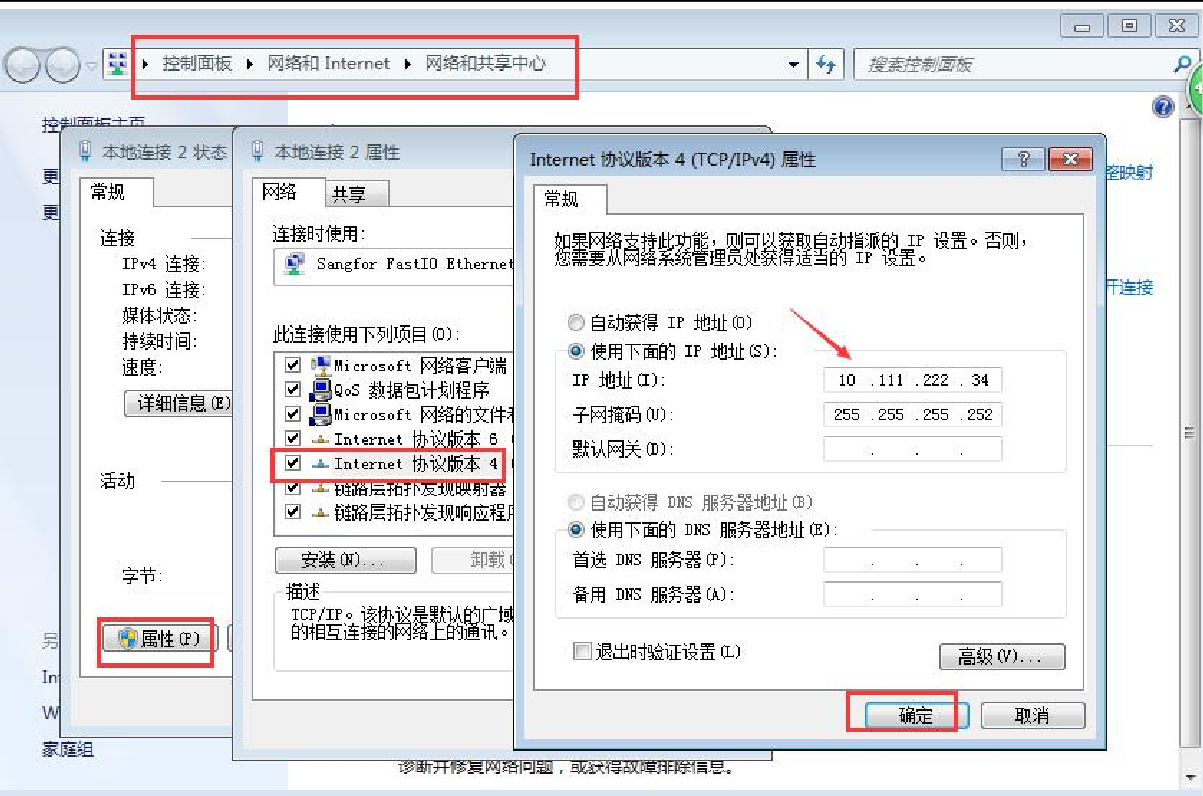Select the 常规 tab in IPv4 dialog

tap(570, 200)
